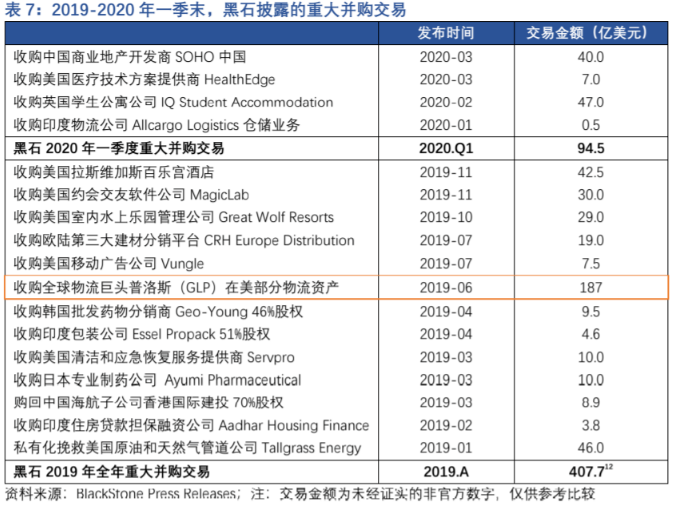Viewport: 674px width, 505px height.
Task: Select the IQ Student Accommodation row
Action: click(173, 102)
